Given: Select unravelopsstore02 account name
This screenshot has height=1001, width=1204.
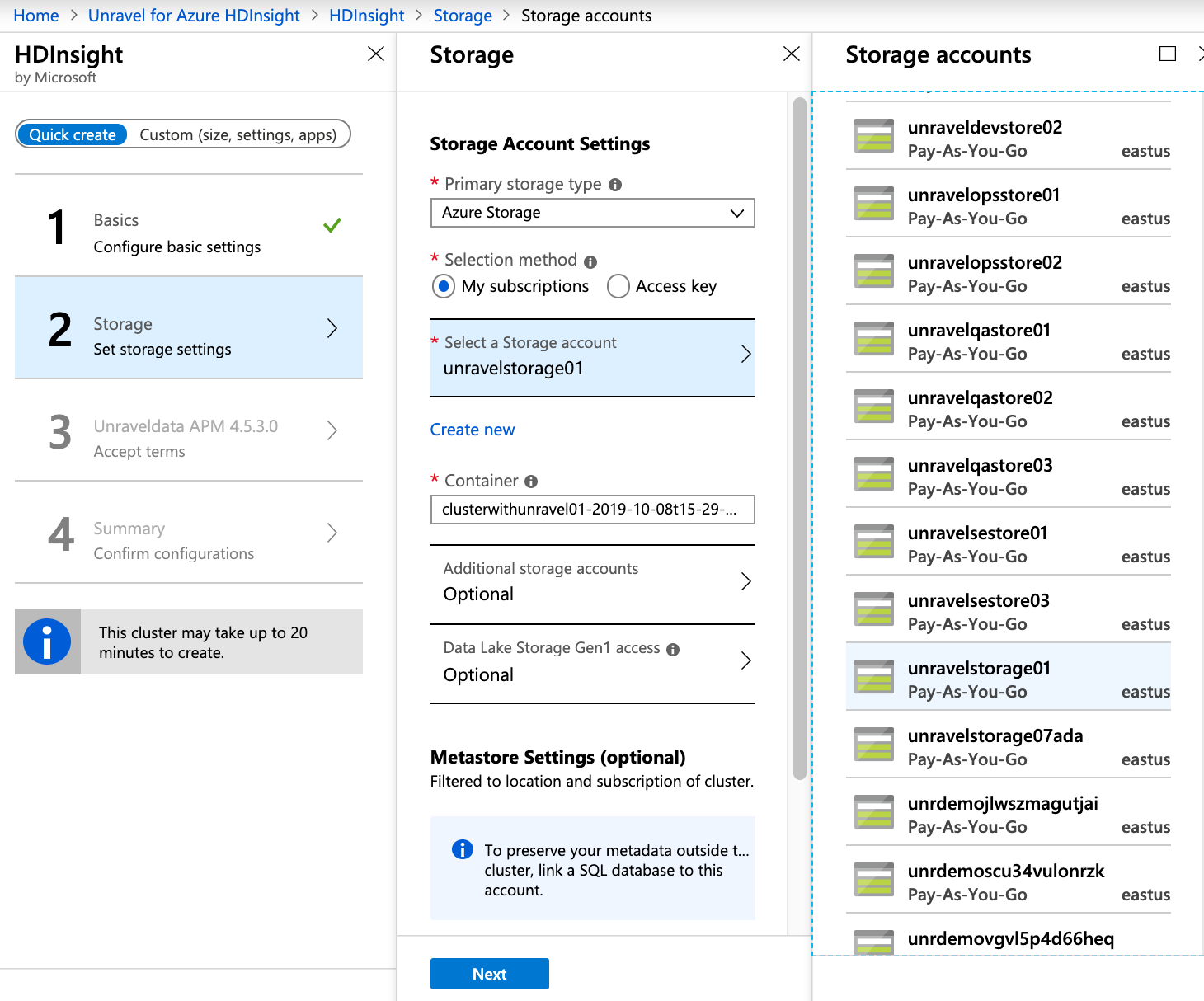Looking at the screenshot, I should 985,263.
